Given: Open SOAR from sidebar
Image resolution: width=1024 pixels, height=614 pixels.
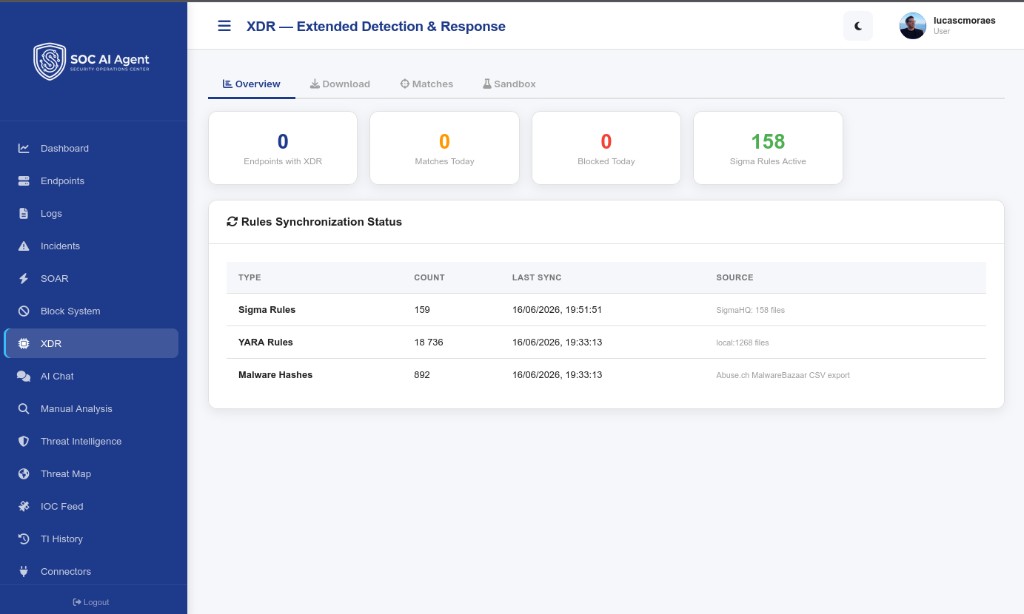Looking at the screenshot, I should pyautogui.click(x=91, y=278).
